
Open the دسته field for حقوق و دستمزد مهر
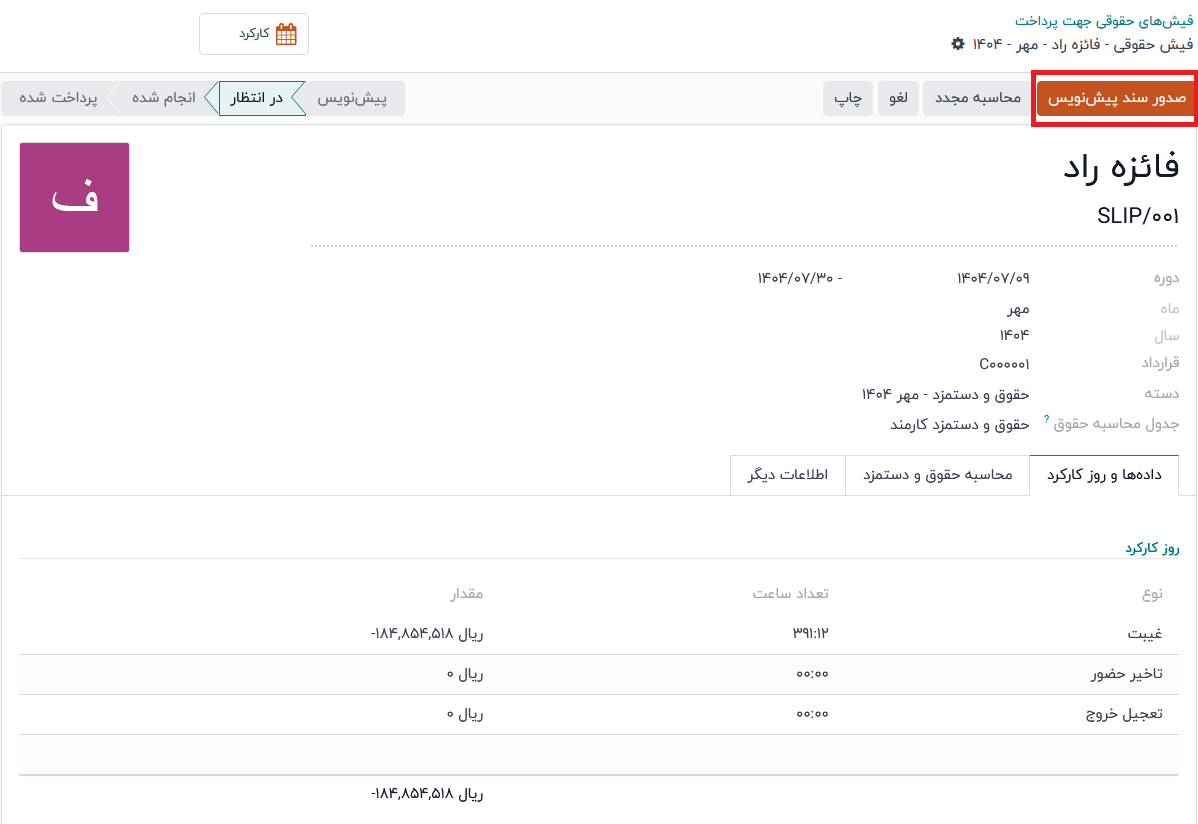[945, 394]
